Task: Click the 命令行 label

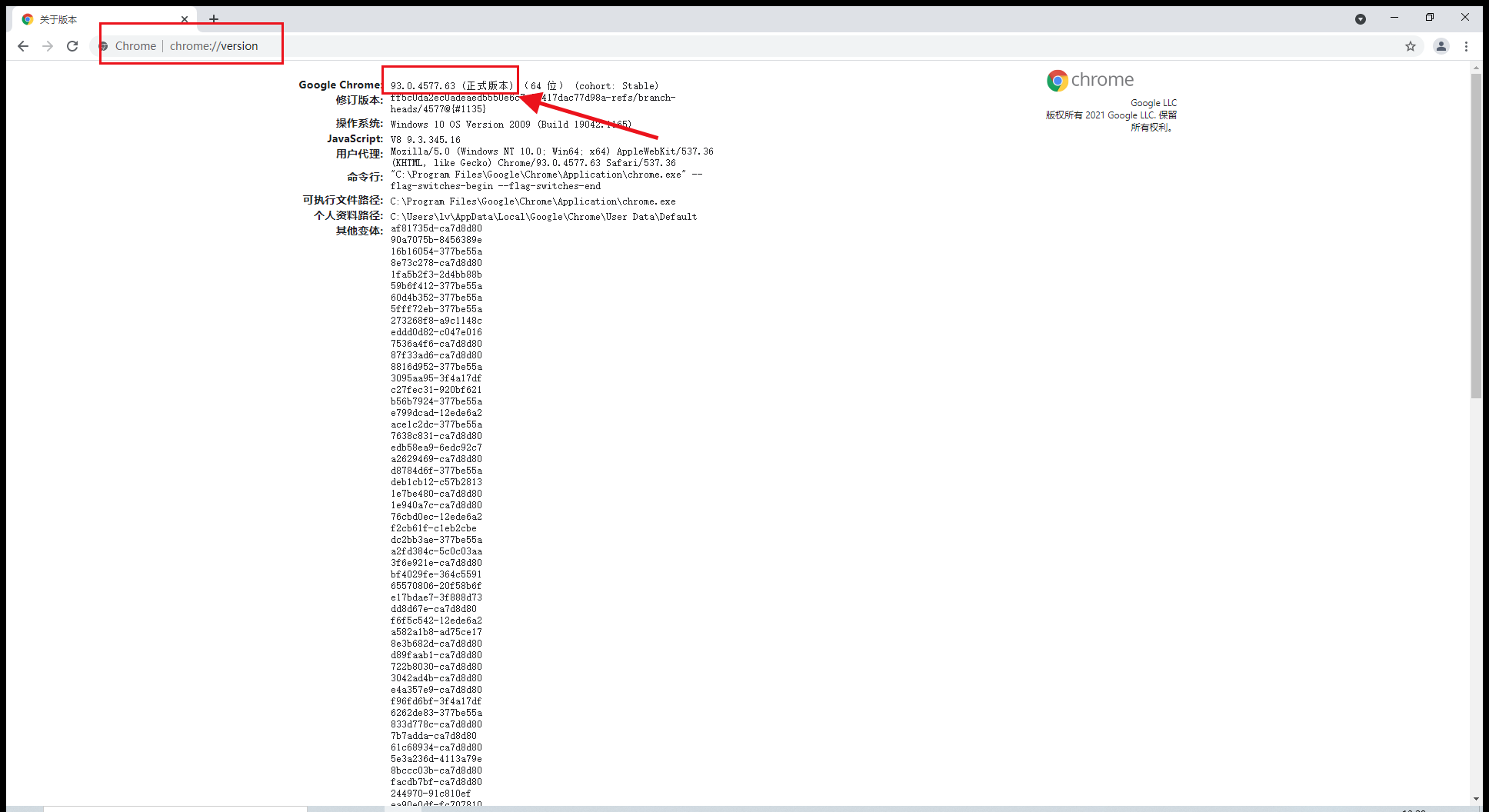Action: pos(365,177)
